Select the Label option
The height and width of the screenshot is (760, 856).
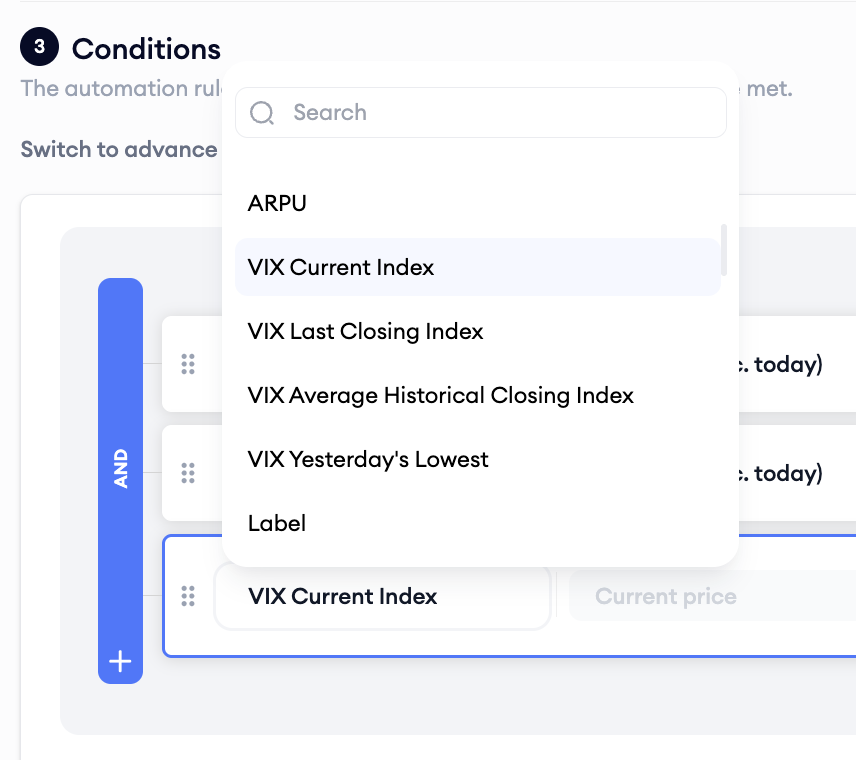(x=478, y=523)
